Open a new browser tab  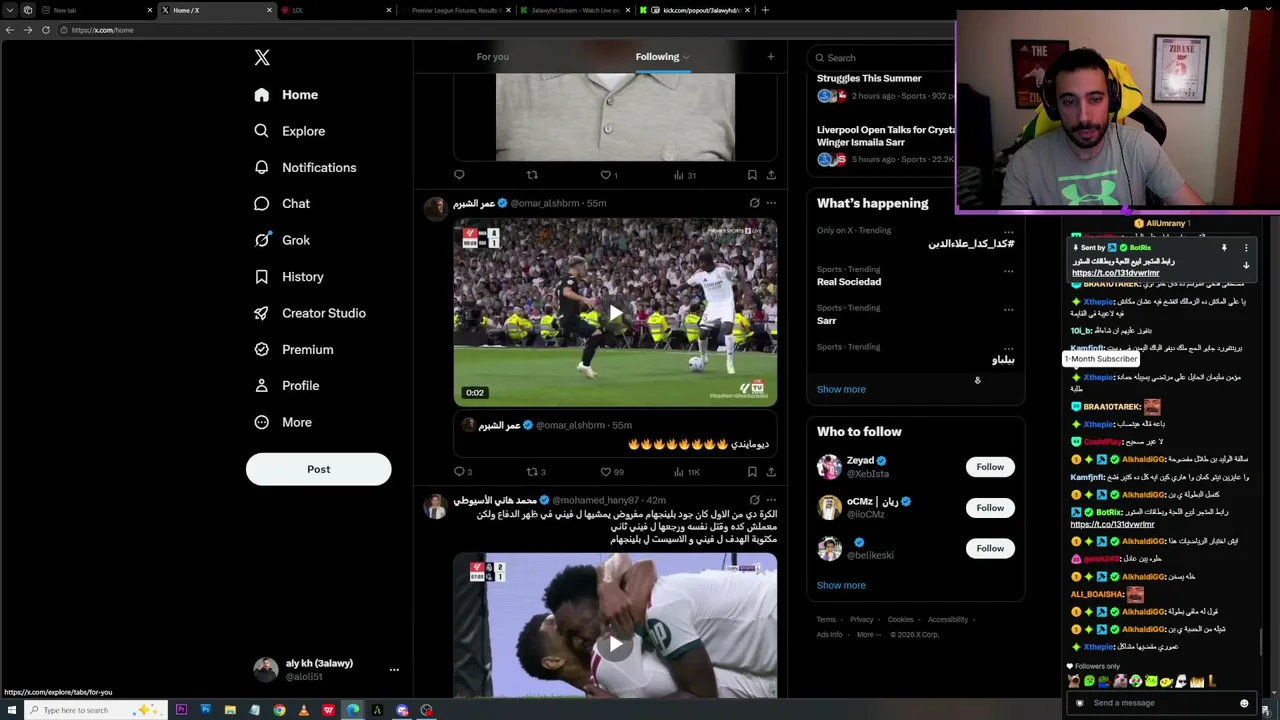(x=765, y=10)
